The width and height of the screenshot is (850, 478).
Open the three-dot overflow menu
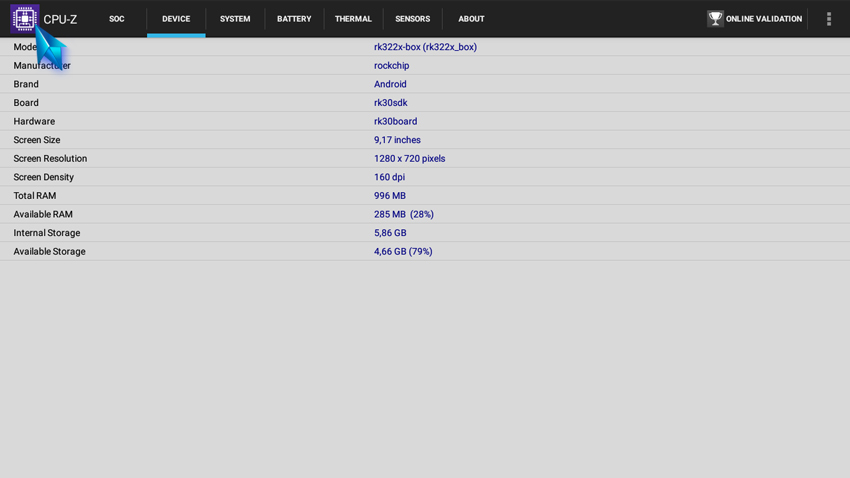click(x=828, y=19)
